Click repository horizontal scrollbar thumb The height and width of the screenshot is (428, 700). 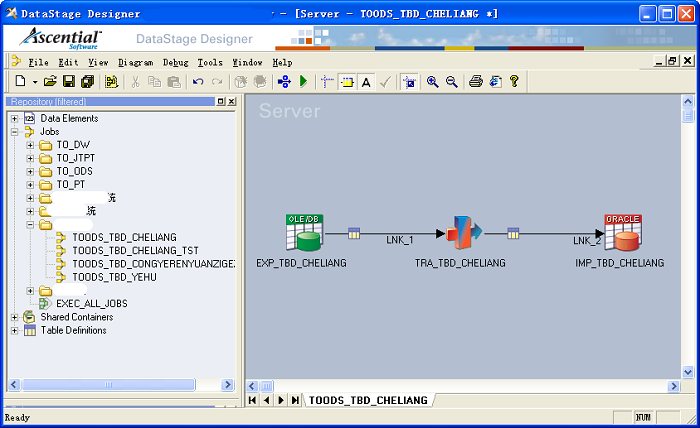click(x=108, y=385)
